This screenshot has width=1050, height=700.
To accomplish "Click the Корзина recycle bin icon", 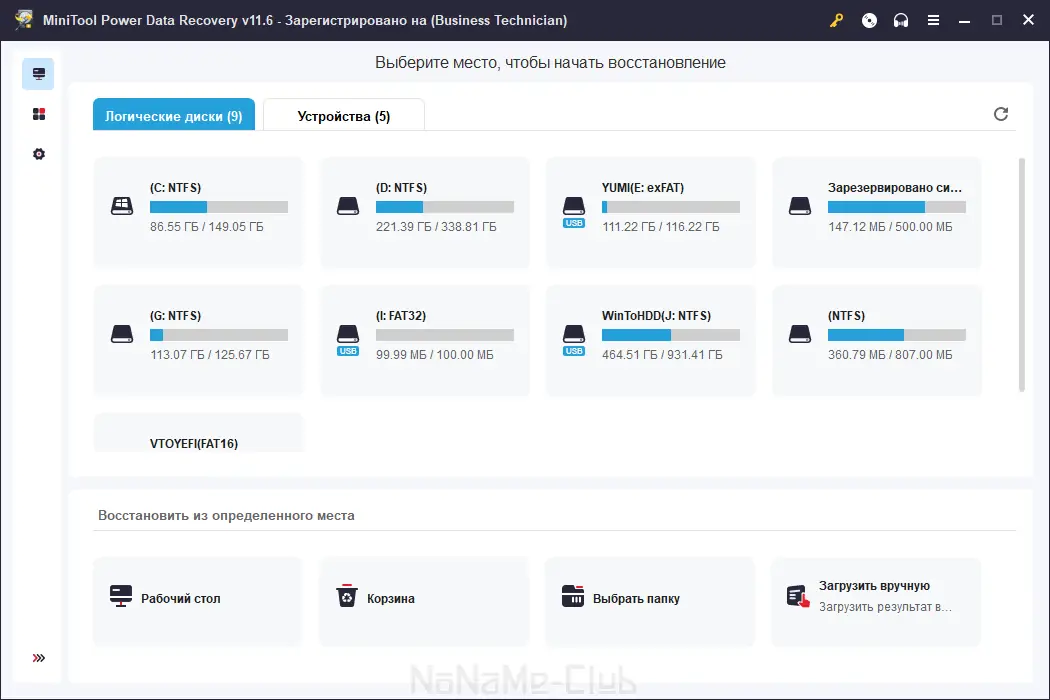I will (346, 596).
